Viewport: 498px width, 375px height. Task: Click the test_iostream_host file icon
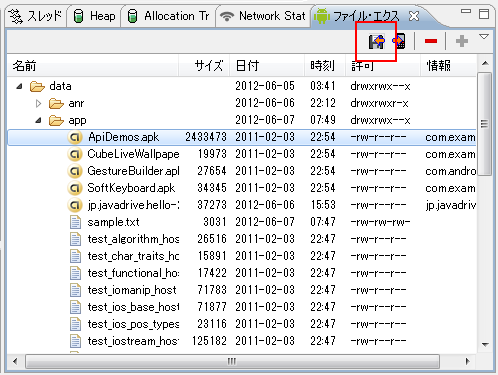(x=75, y=341)
